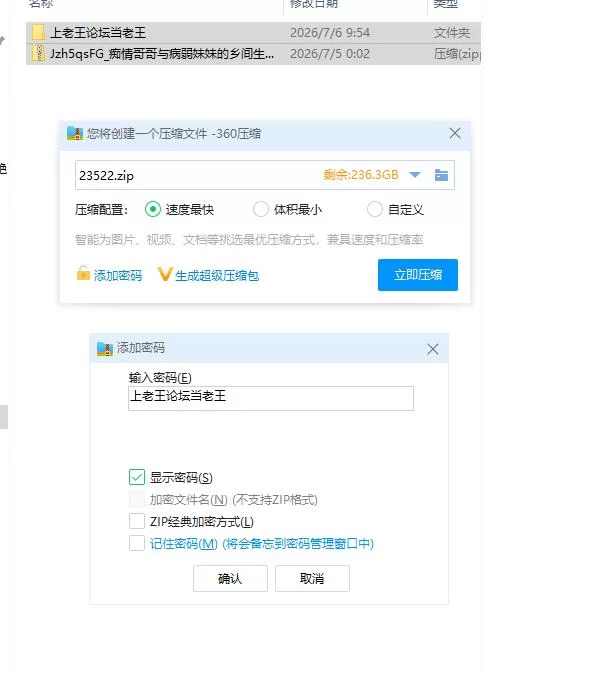The image size is (598, 674).
Task: Click the 360压缩 icon in 添加密码 dialog title
Action: (x=104, y=349)
